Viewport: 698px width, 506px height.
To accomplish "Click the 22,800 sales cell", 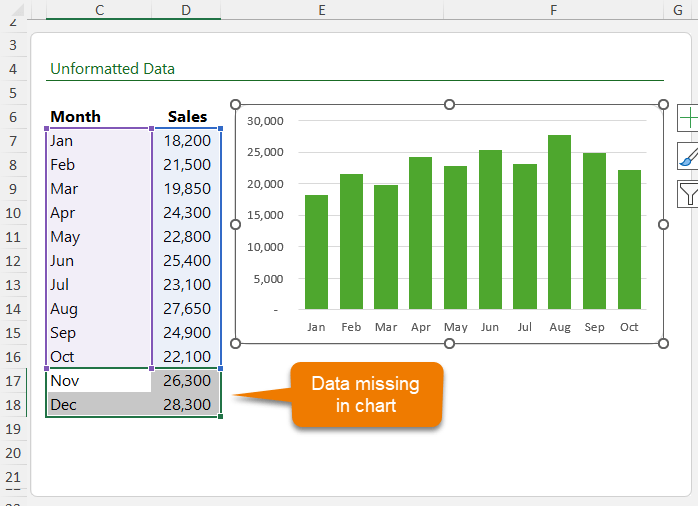I will (186, 237).
